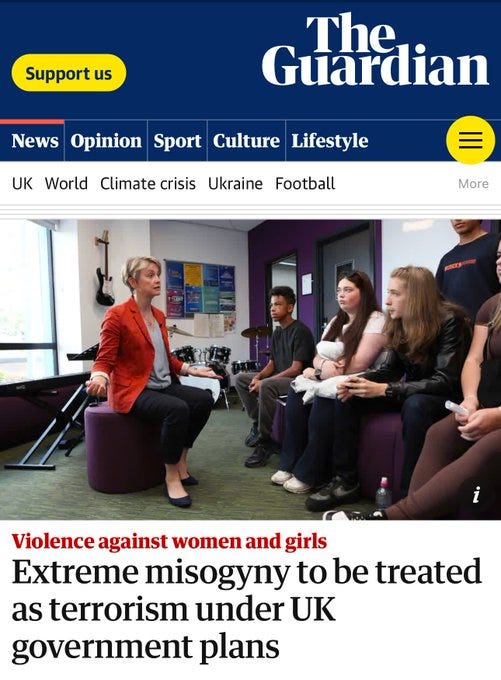Open the Lifestyle section tab
501x680 pixels.
[330, 141]
